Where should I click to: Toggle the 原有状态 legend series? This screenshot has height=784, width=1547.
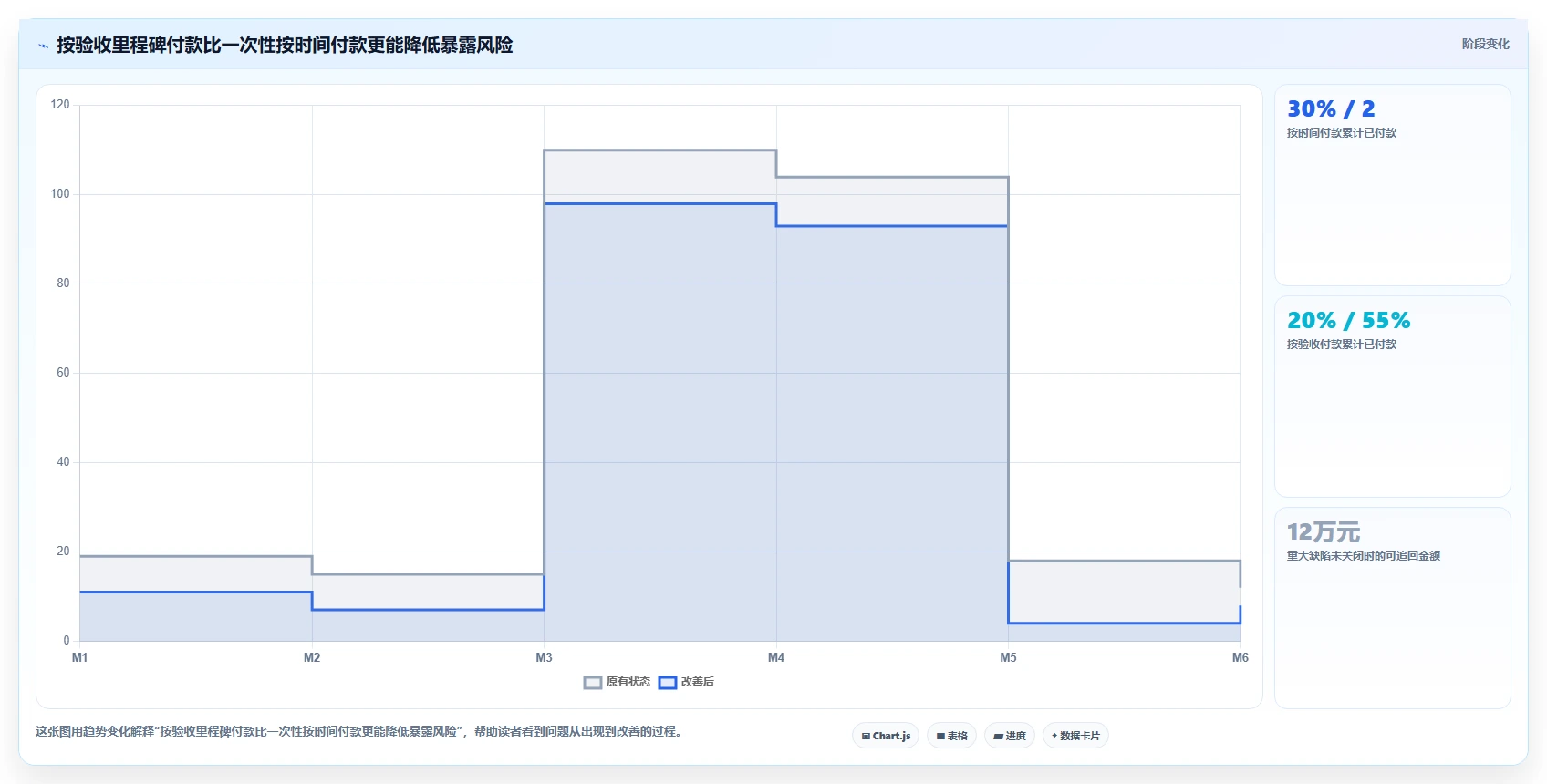click(618, 682)
